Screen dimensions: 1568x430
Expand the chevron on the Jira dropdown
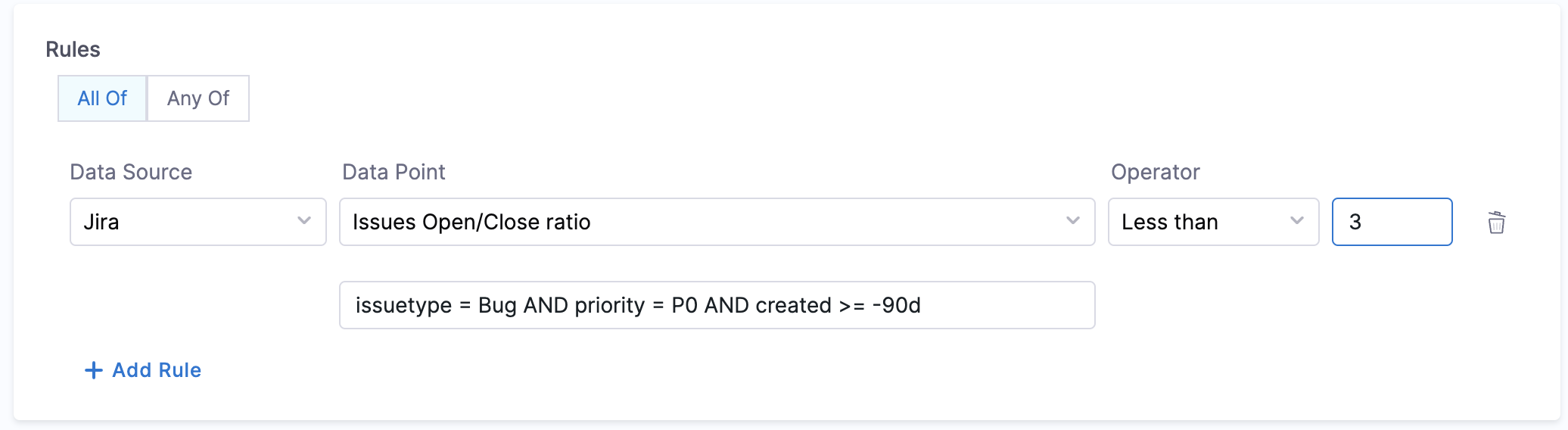[x=304, y=221]
